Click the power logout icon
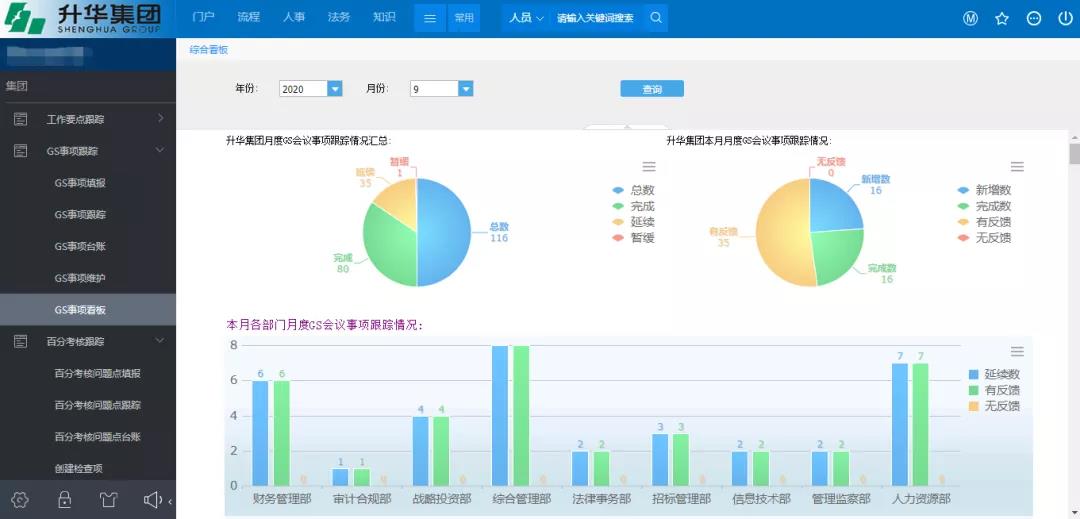1080x519 pixels. pyautogui.click(x=1065, y=18)
